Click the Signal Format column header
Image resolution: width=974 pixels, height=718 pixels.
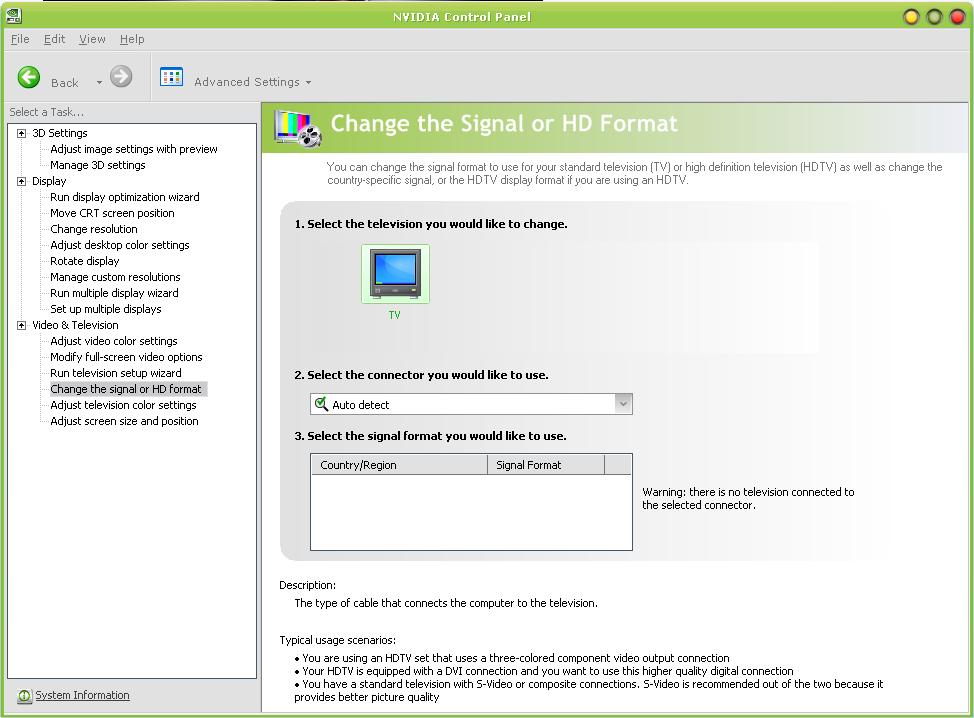point(545,465)
